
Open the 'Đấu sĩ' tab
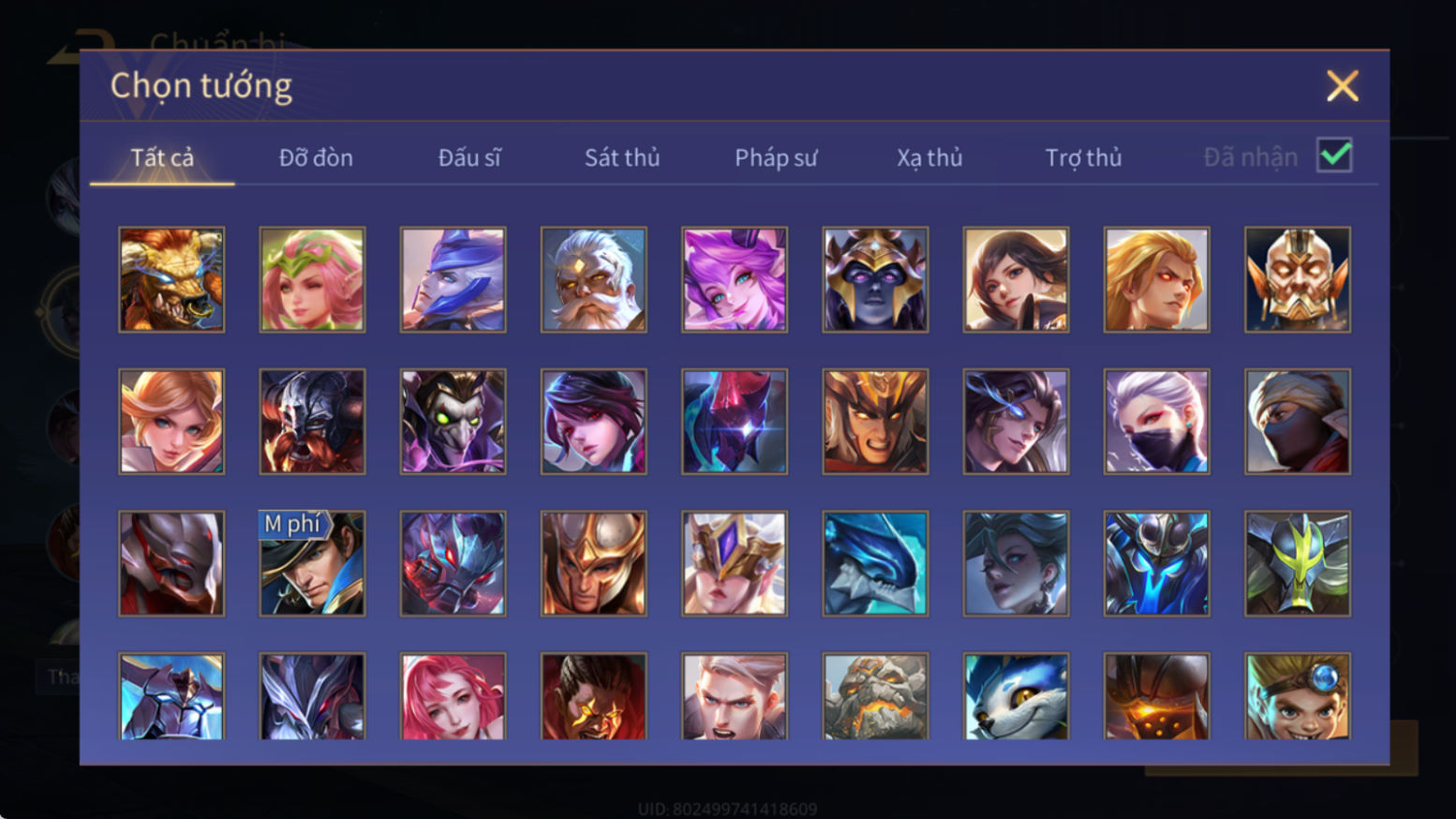click(469, 157)
